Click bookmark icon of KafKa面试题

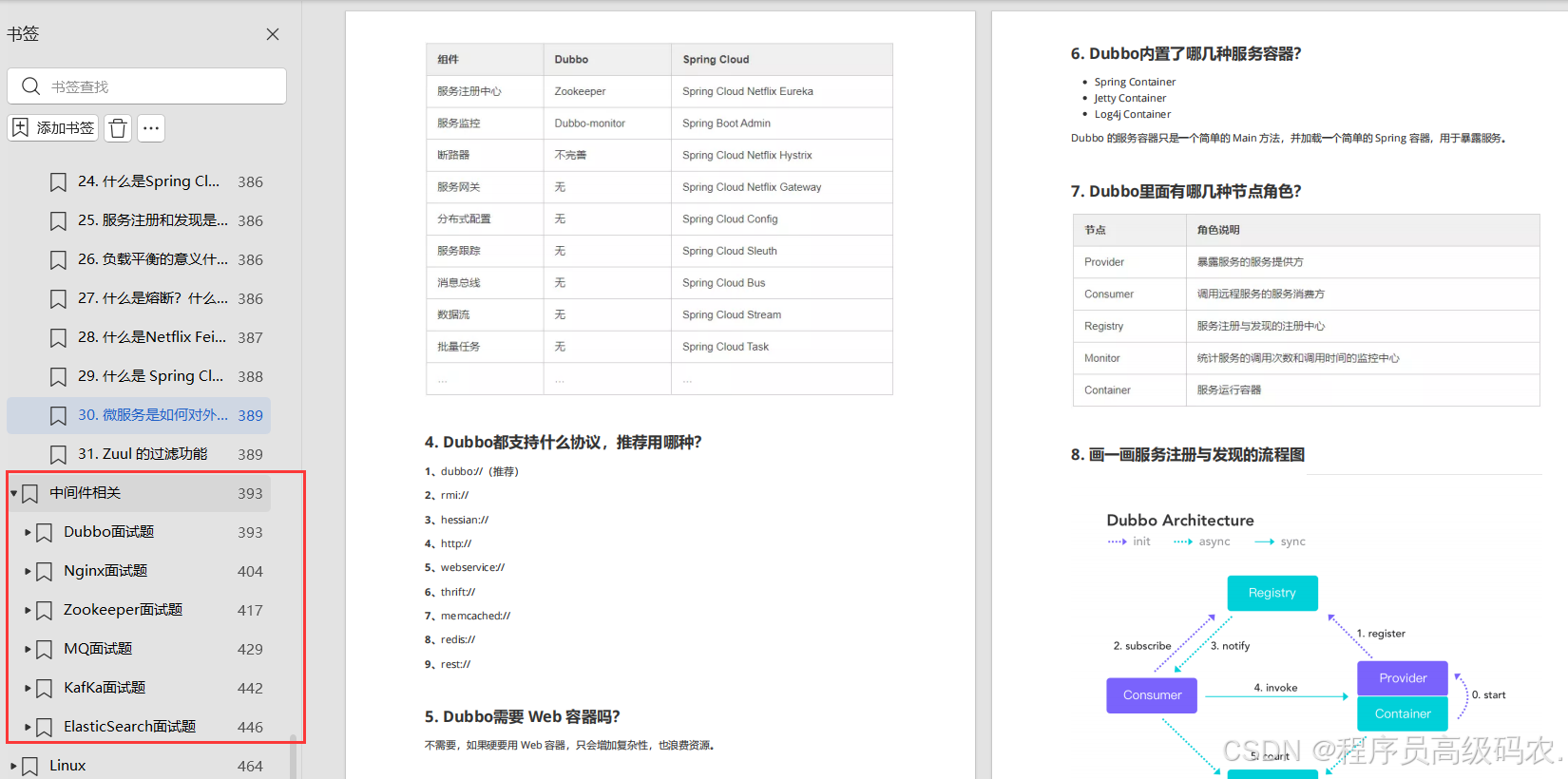pyautogui.click(x=44, y=688)
